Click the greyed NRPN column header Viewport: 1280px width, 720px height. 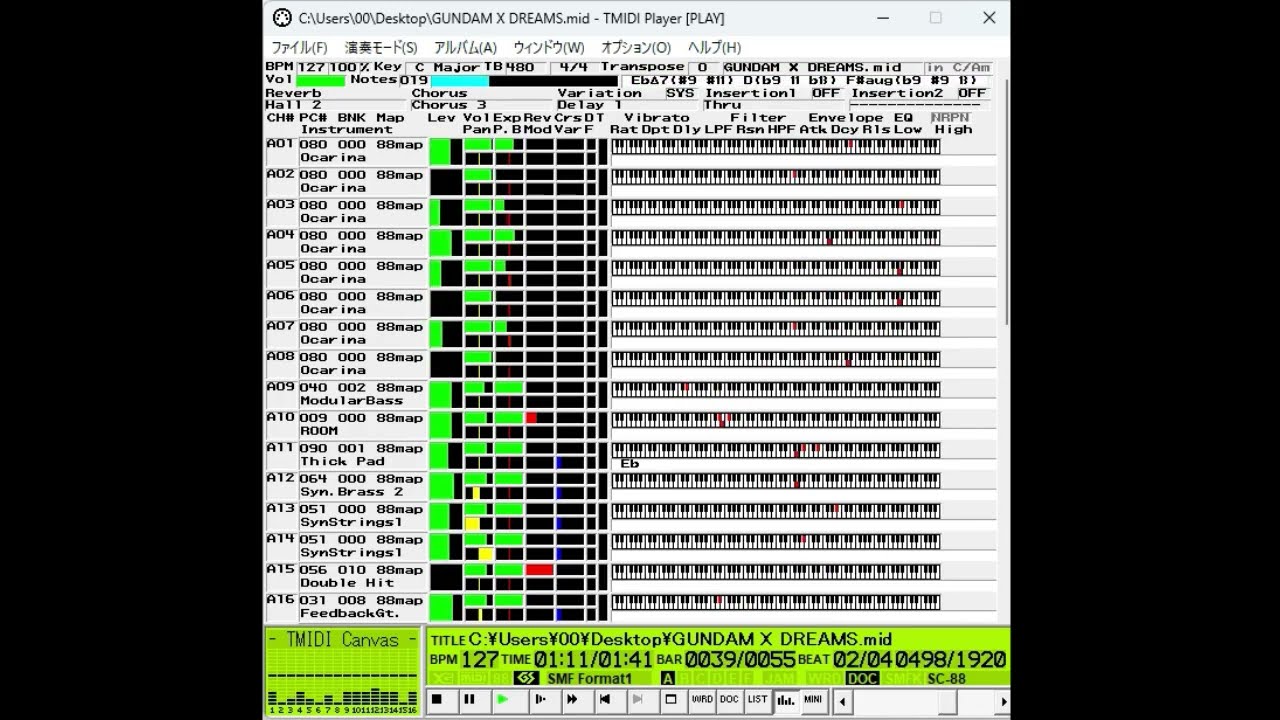[x=951, y=117]
